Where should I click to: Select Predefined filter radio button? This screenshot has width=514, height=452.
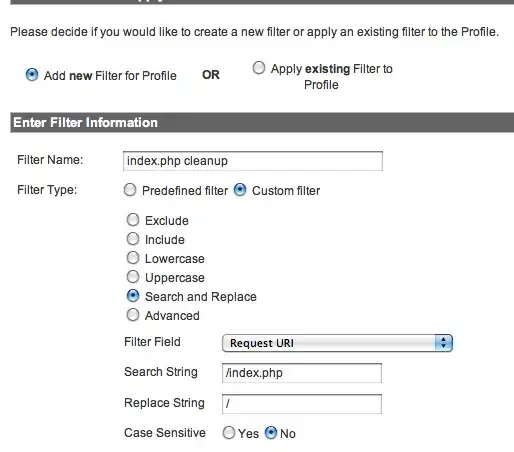click(130, 190)
